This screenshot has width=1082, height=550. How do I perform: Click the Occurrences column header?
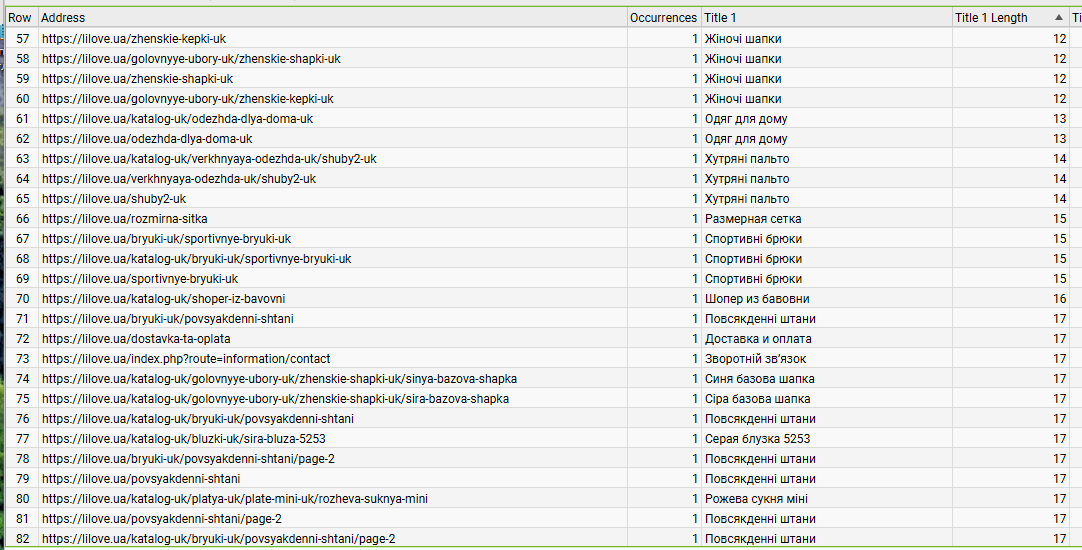(x=664, y=18)
